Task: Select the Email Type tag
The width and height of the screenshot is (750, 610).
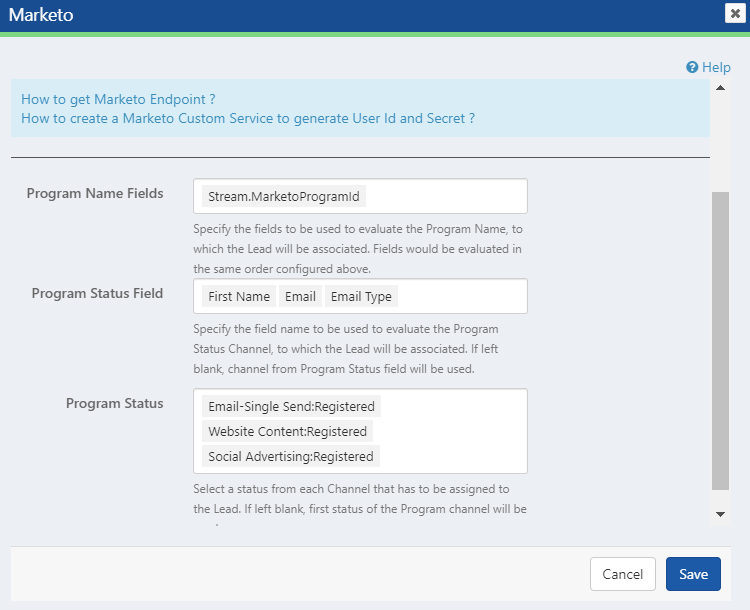Action: [361, 297]
